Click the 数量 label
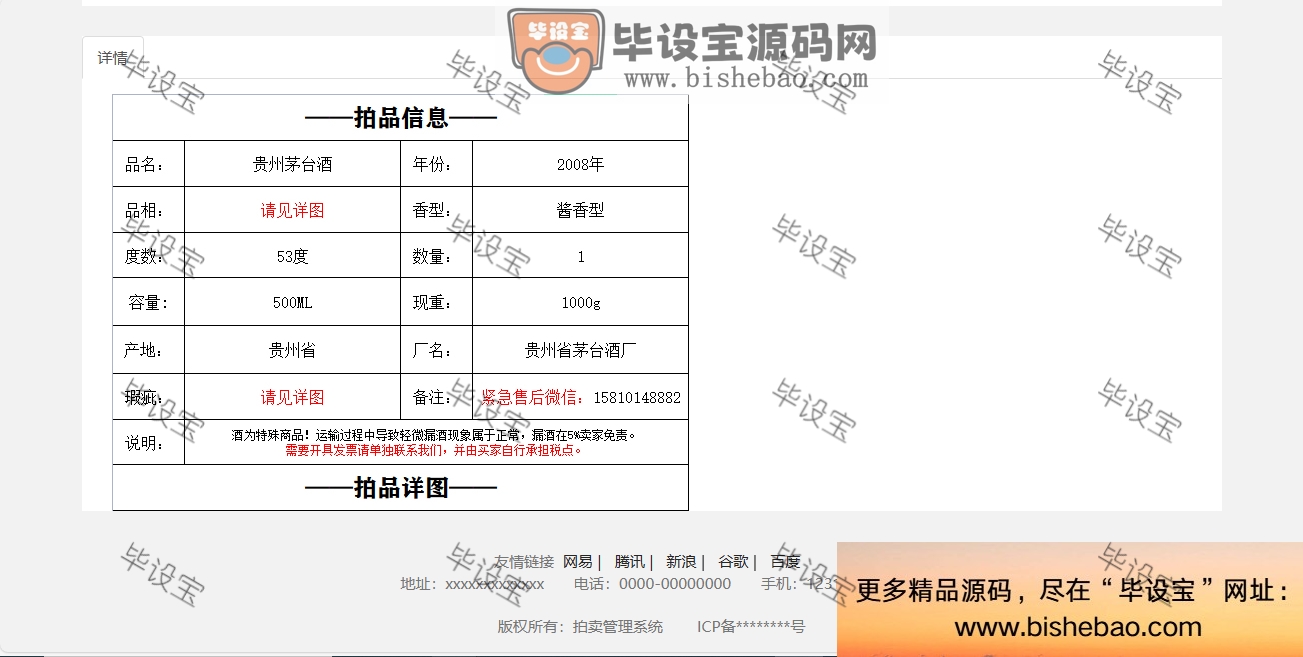The height and width of the screenshot is (657, 1303). click(x=432, y=257)
